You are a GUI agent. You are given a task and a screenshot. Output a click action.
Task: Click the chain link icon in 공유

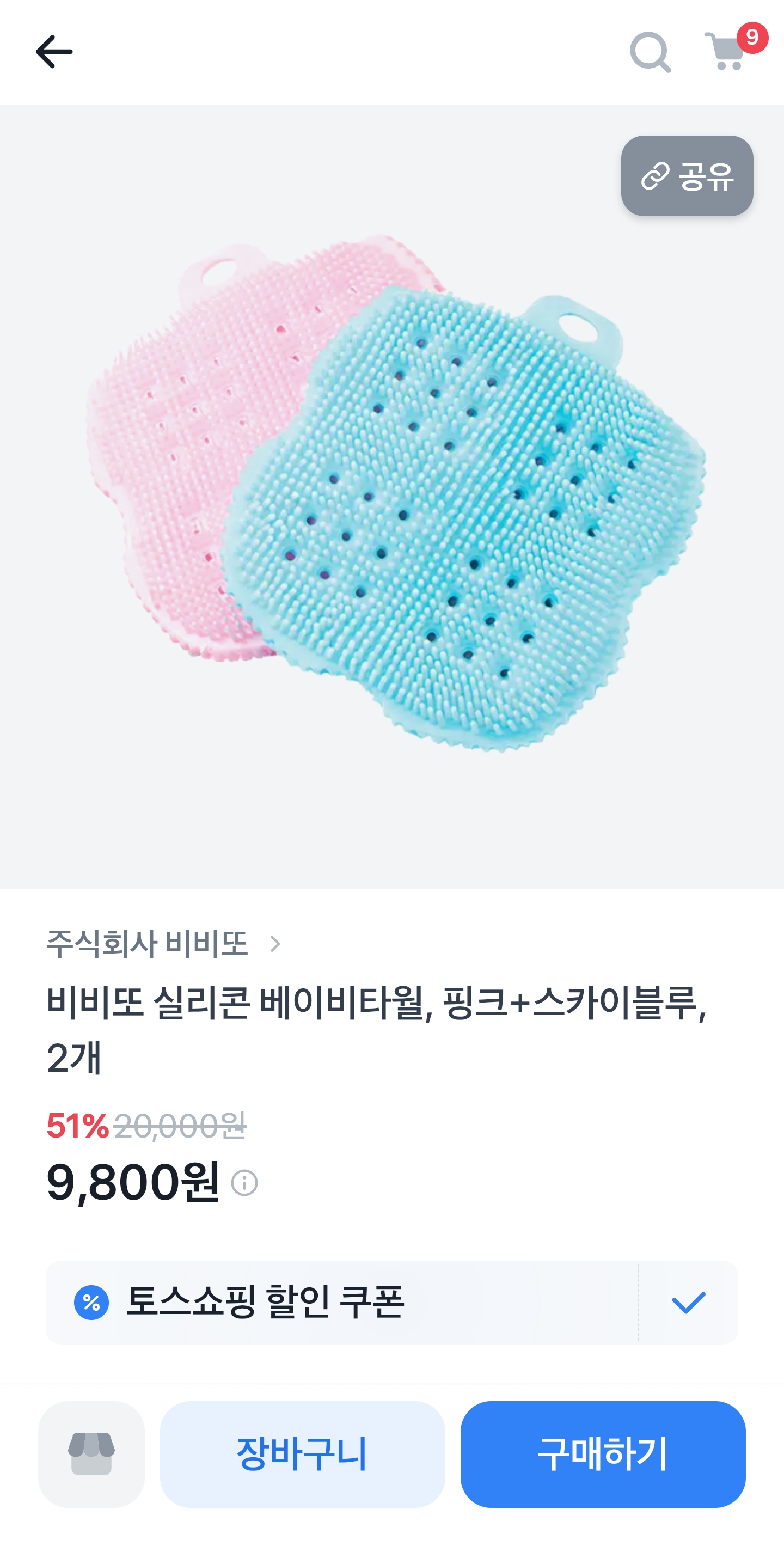pyautogui.click(x=654, y=176)
